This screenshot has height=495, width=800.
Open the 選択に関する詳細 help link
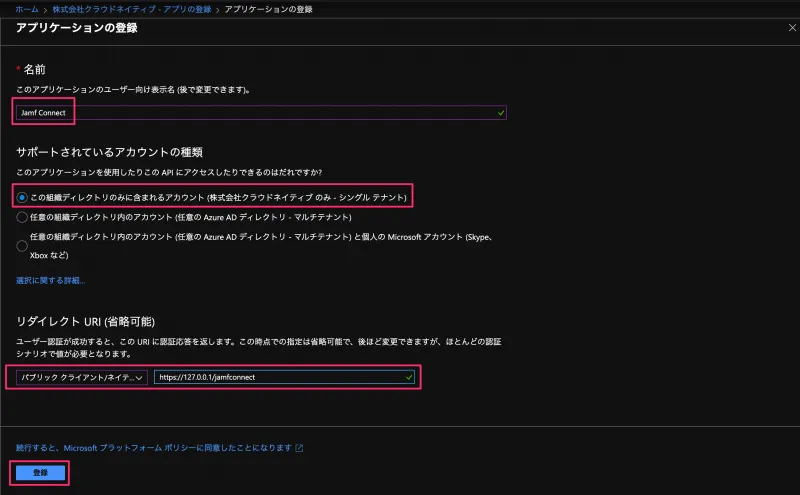click(x=51, y=280)
